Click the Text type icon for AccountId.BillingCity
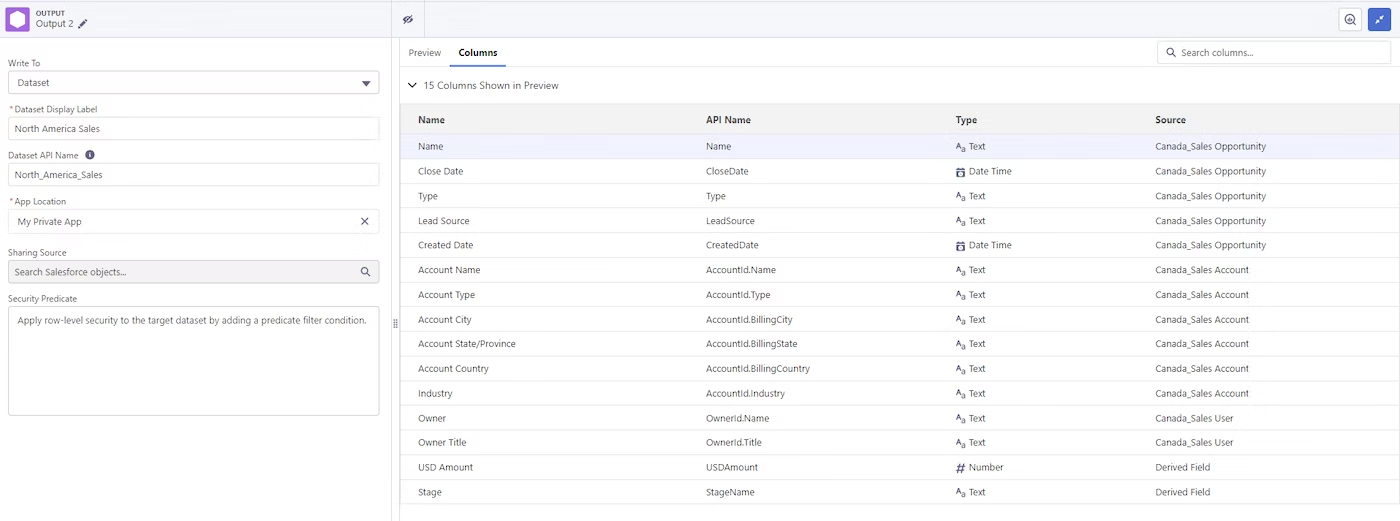Image resolution: width=1400 pixels, height=521 pixels. pos(960,320)
